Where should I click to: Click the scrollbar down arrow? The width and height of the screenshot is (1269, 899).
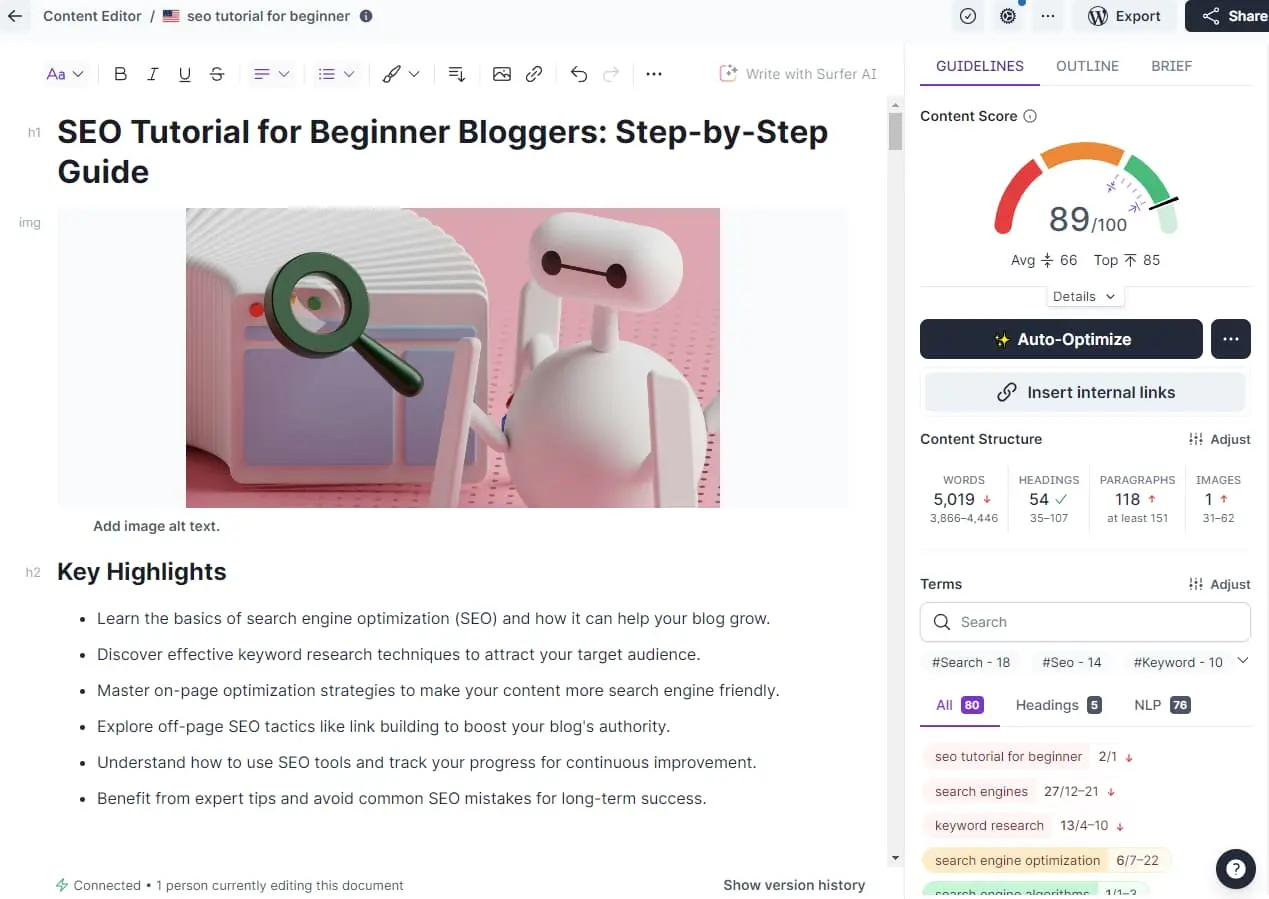(x=895, y=858)
